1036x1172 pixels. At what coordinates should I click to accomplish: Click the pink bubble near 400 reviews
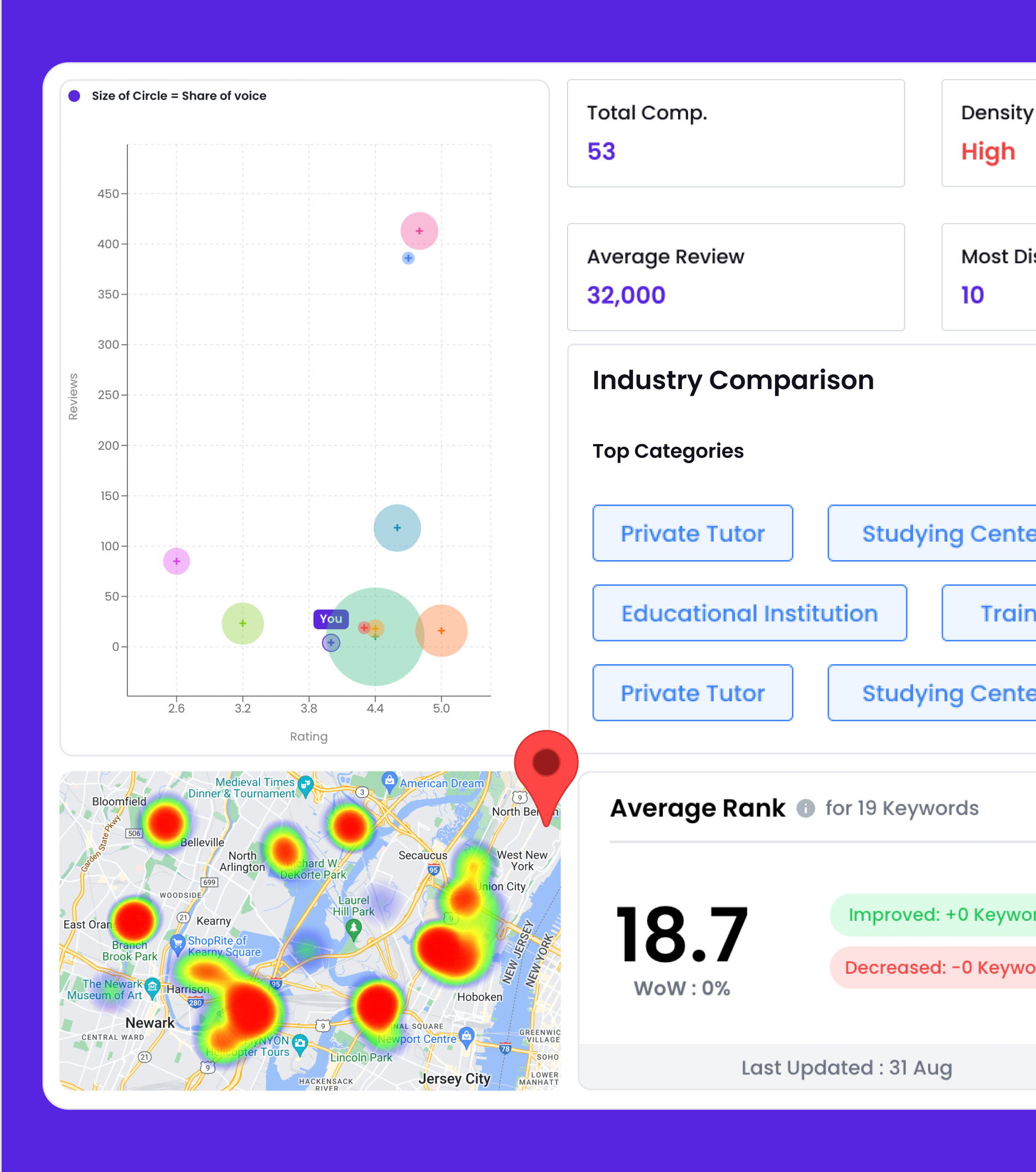coord(419,231)
